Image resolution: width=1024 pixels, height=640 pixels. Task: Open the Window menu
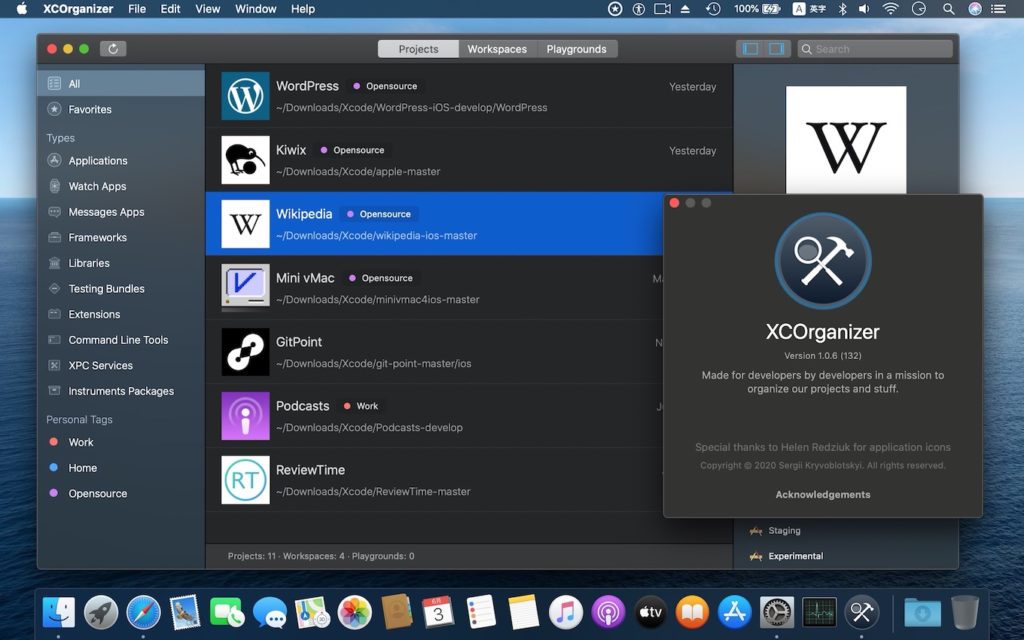click(255, 9)
